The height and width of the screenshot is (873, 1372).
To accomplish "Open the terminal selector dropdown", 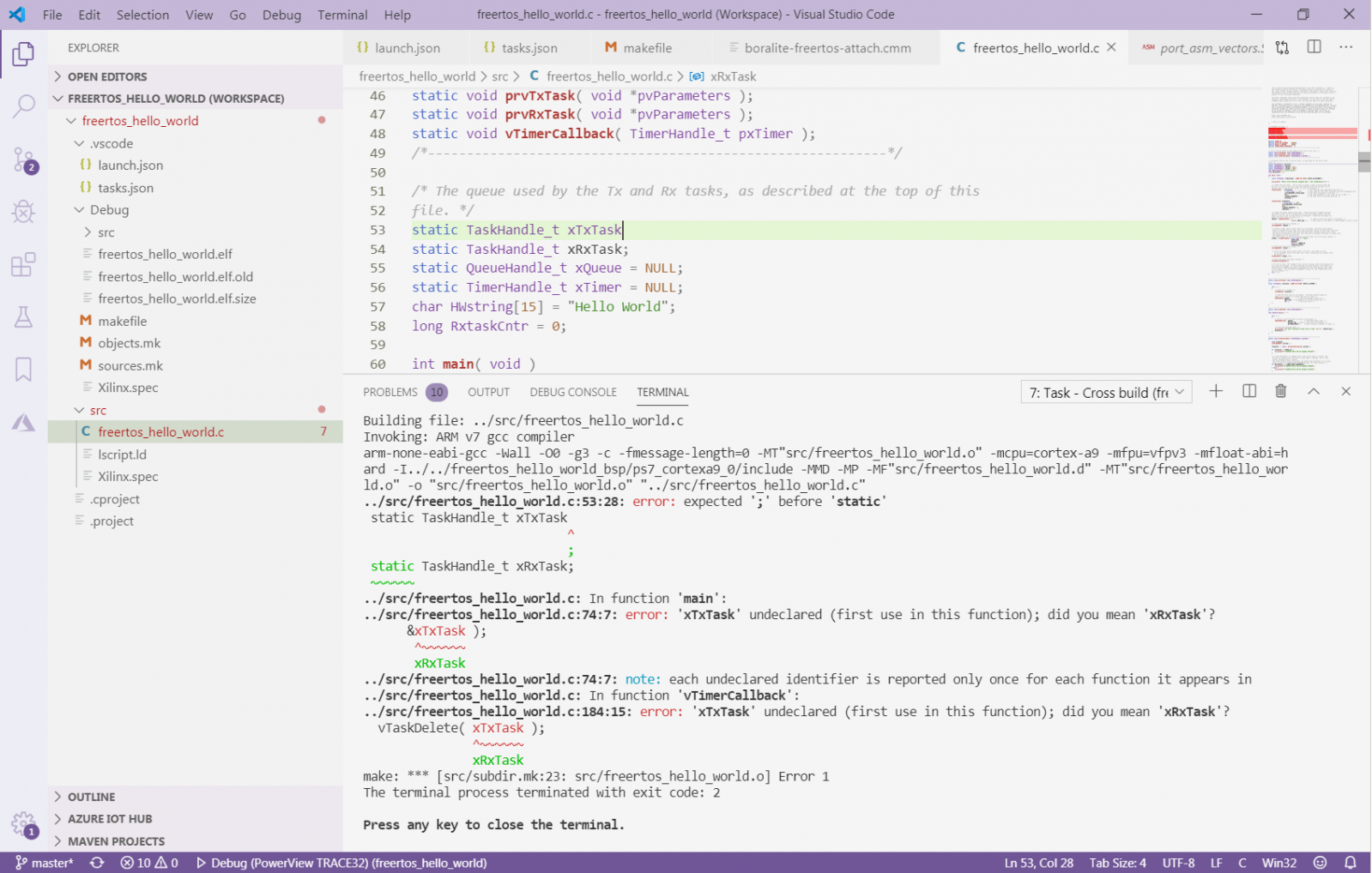I will click(x=1106, y=393).
